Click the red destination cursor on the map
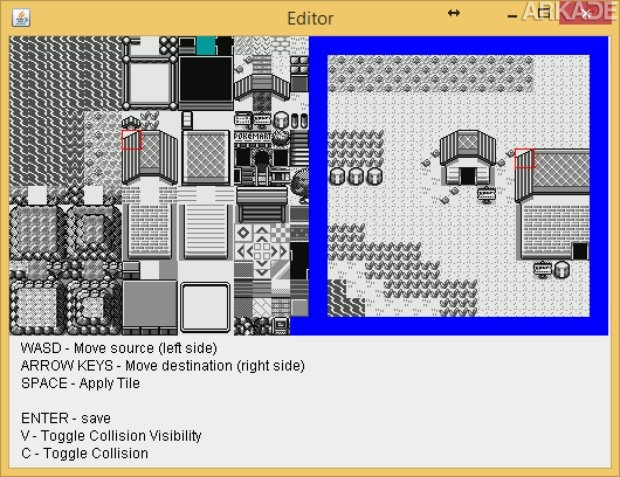 pos(525,158)
